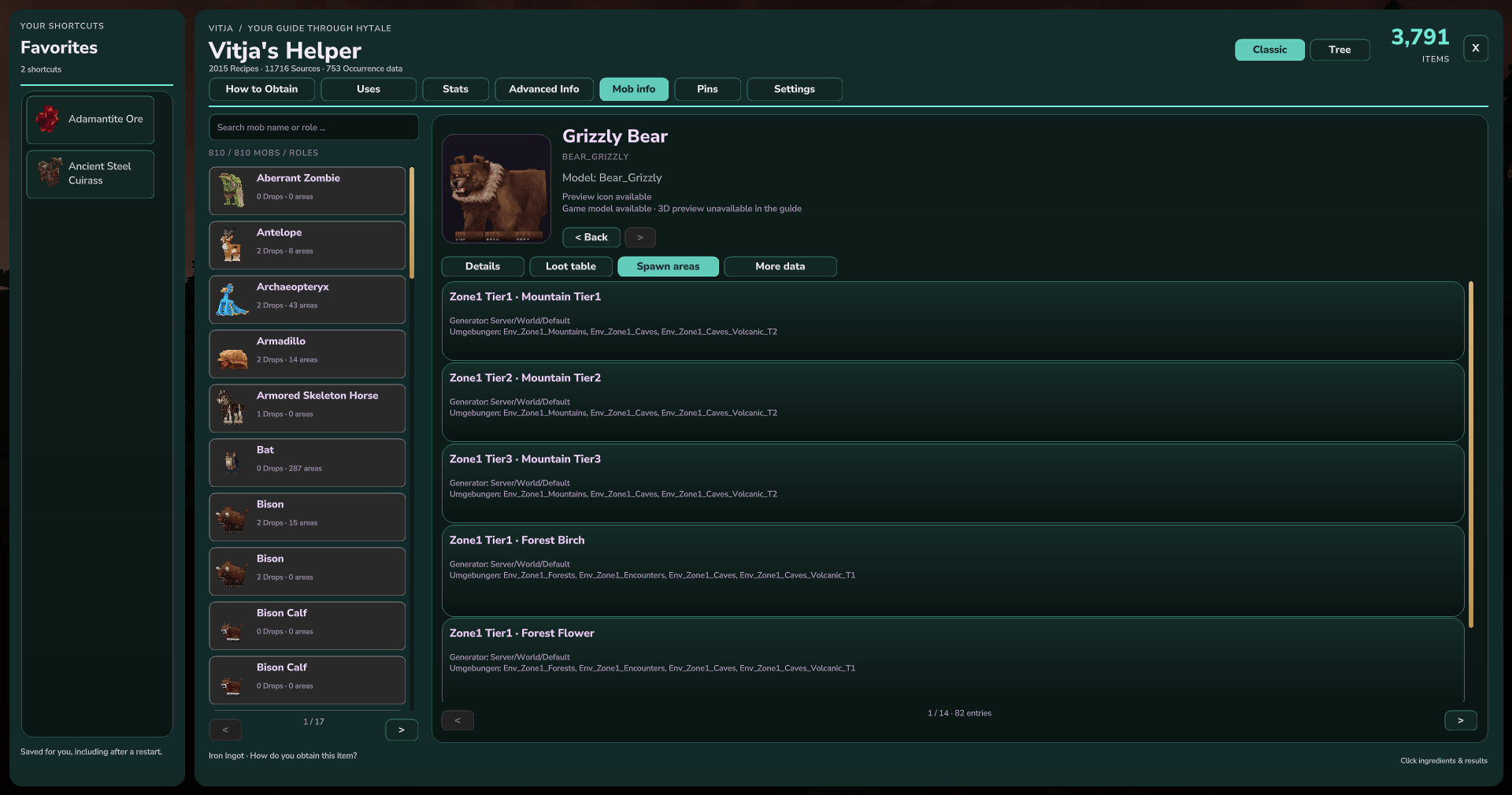
Task: Select the Armadillo mob icon
Action: point(232,359)
